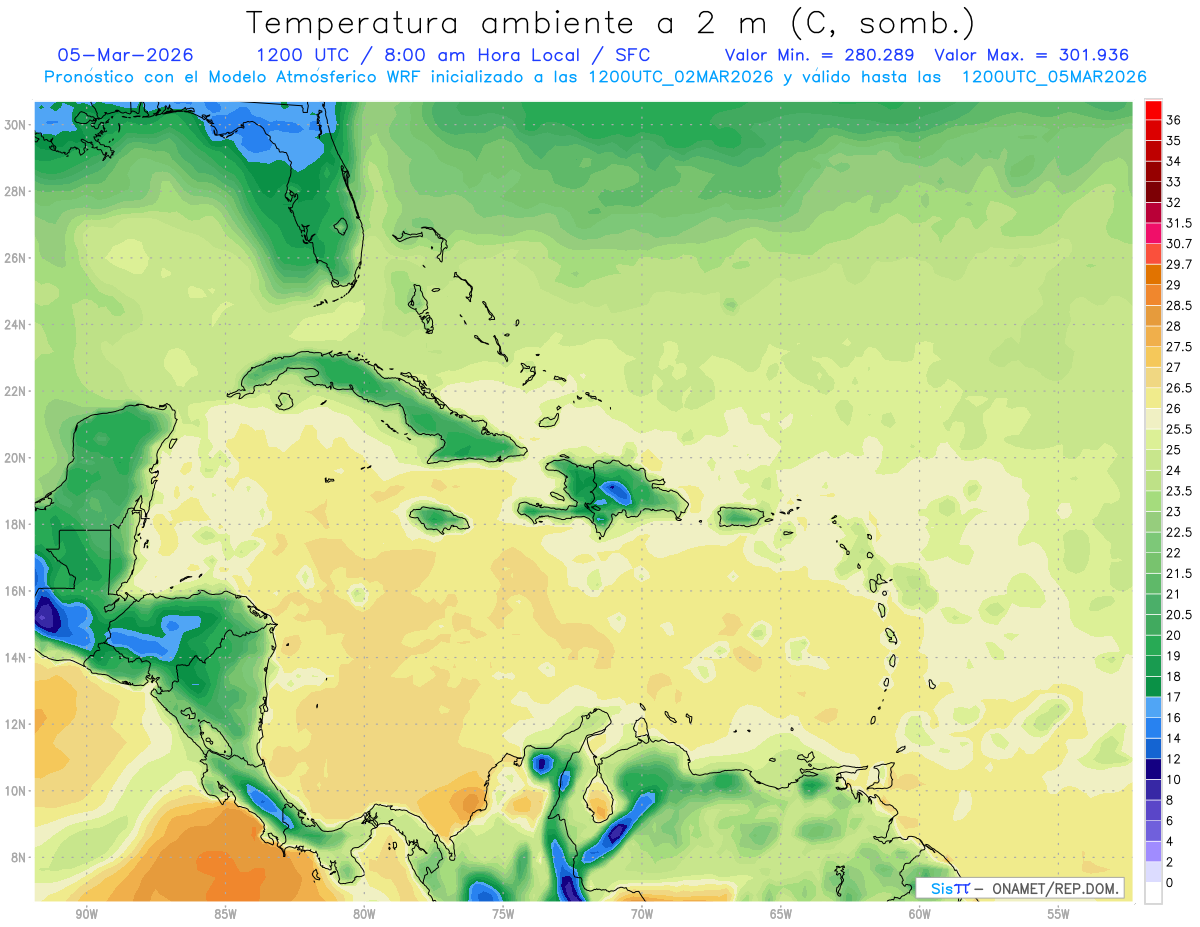Click the pink swatch between 30.7 and 31.5
The width and height of the screenshot is (1200, 927).
[x=1153, y=233]
